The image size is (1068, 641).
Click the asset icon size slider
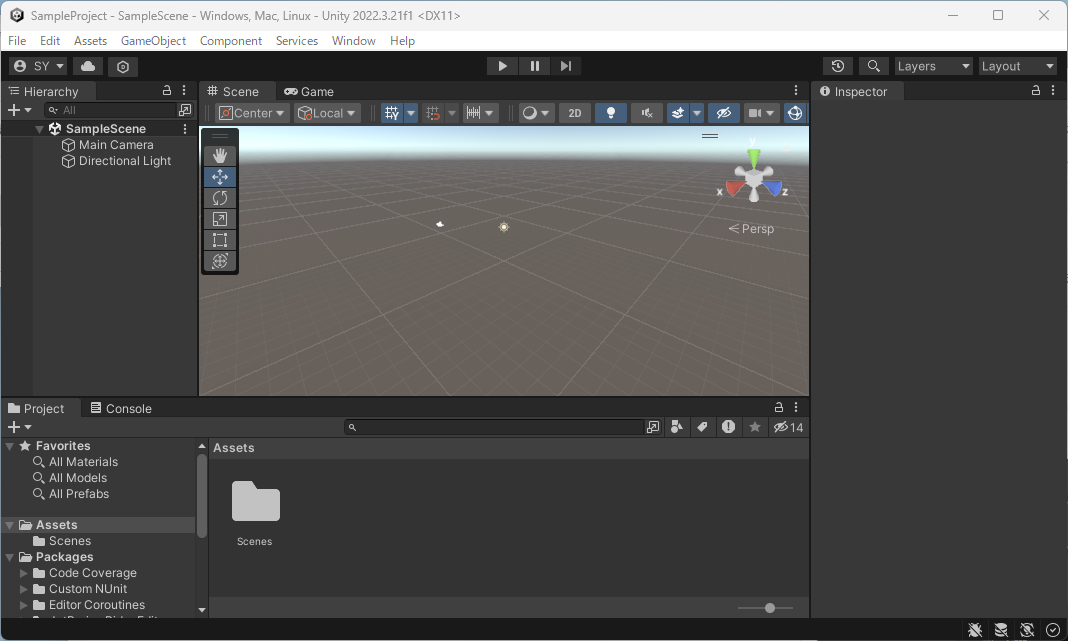click(766, 608)
